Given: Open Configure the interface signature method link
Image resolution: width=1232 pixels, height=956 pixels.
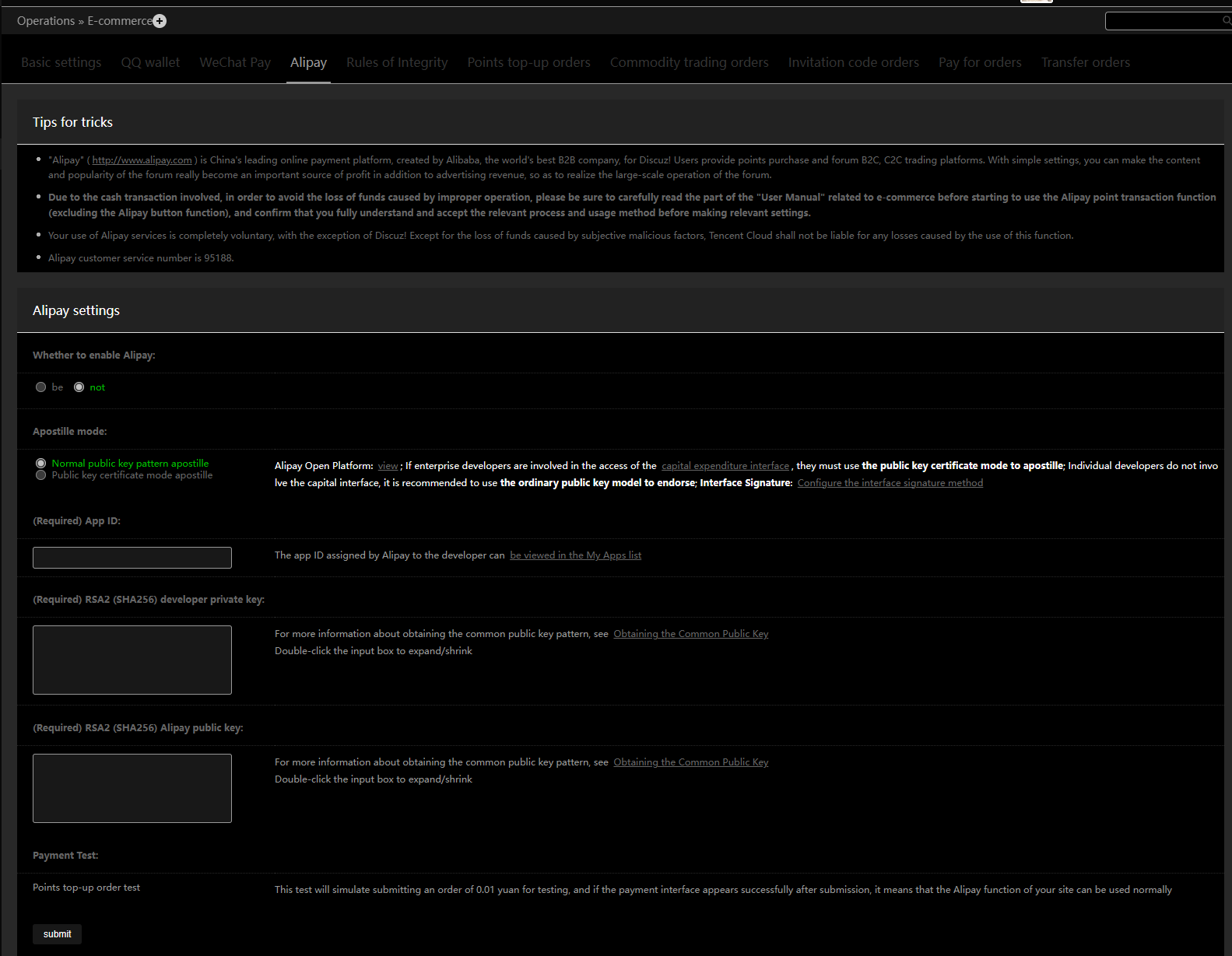Looking at the screenshot, I should (x=890, y=483).
